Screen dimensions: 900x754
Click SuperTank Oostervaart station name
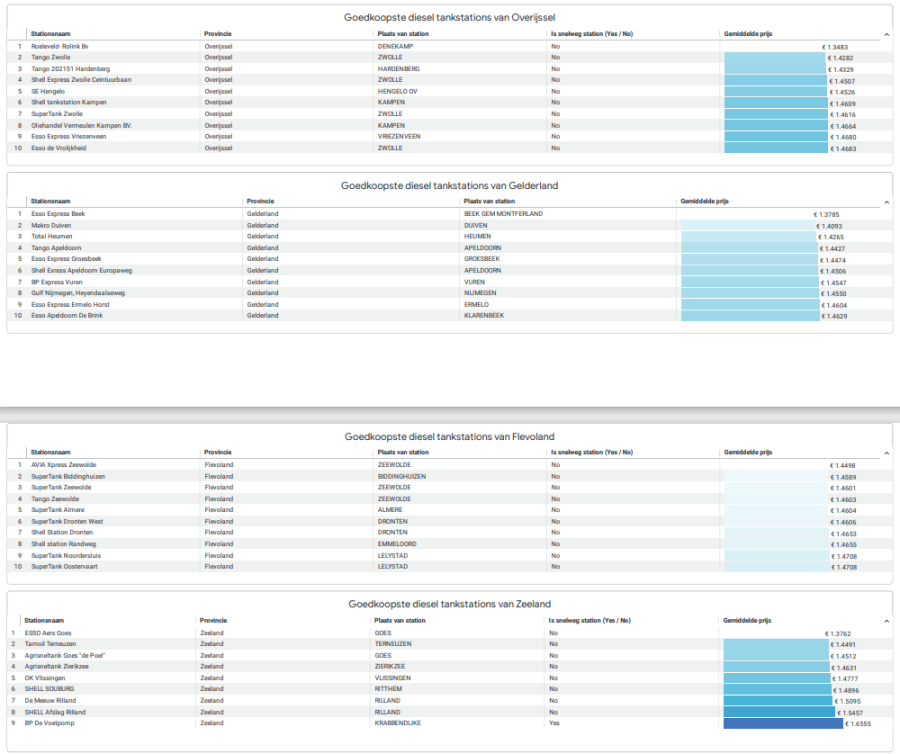point(64,566)
